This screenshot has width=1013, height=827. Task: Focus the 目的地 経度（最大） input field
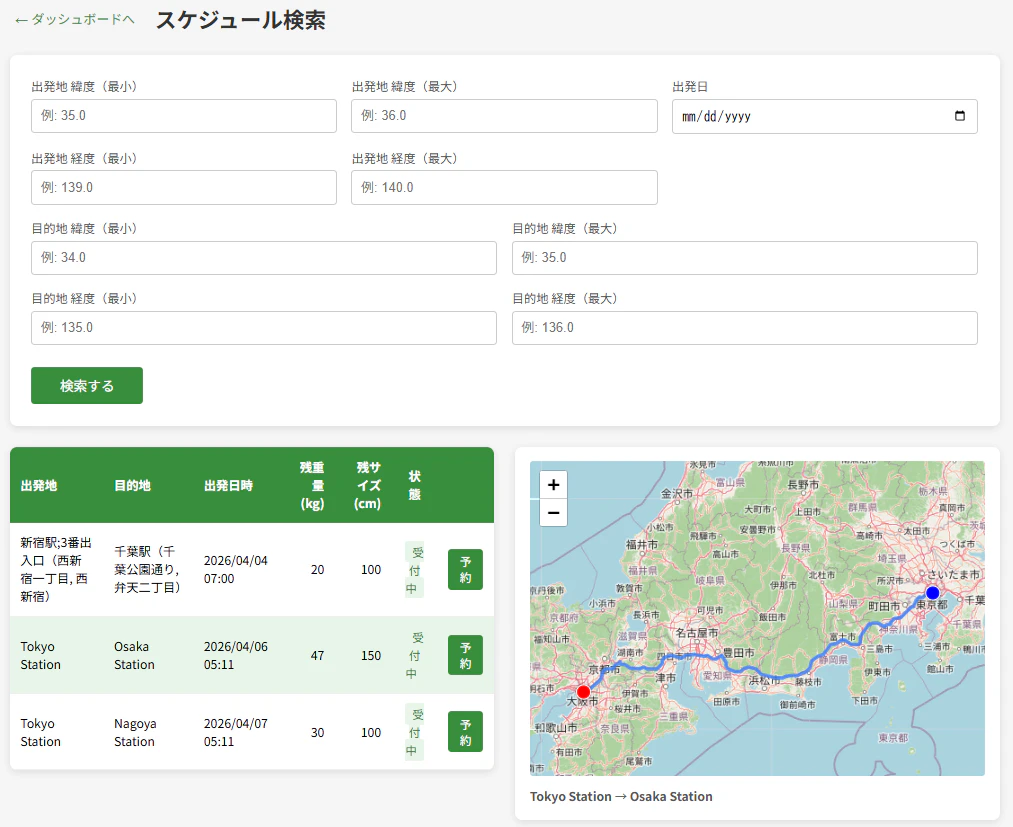(744, 328)
